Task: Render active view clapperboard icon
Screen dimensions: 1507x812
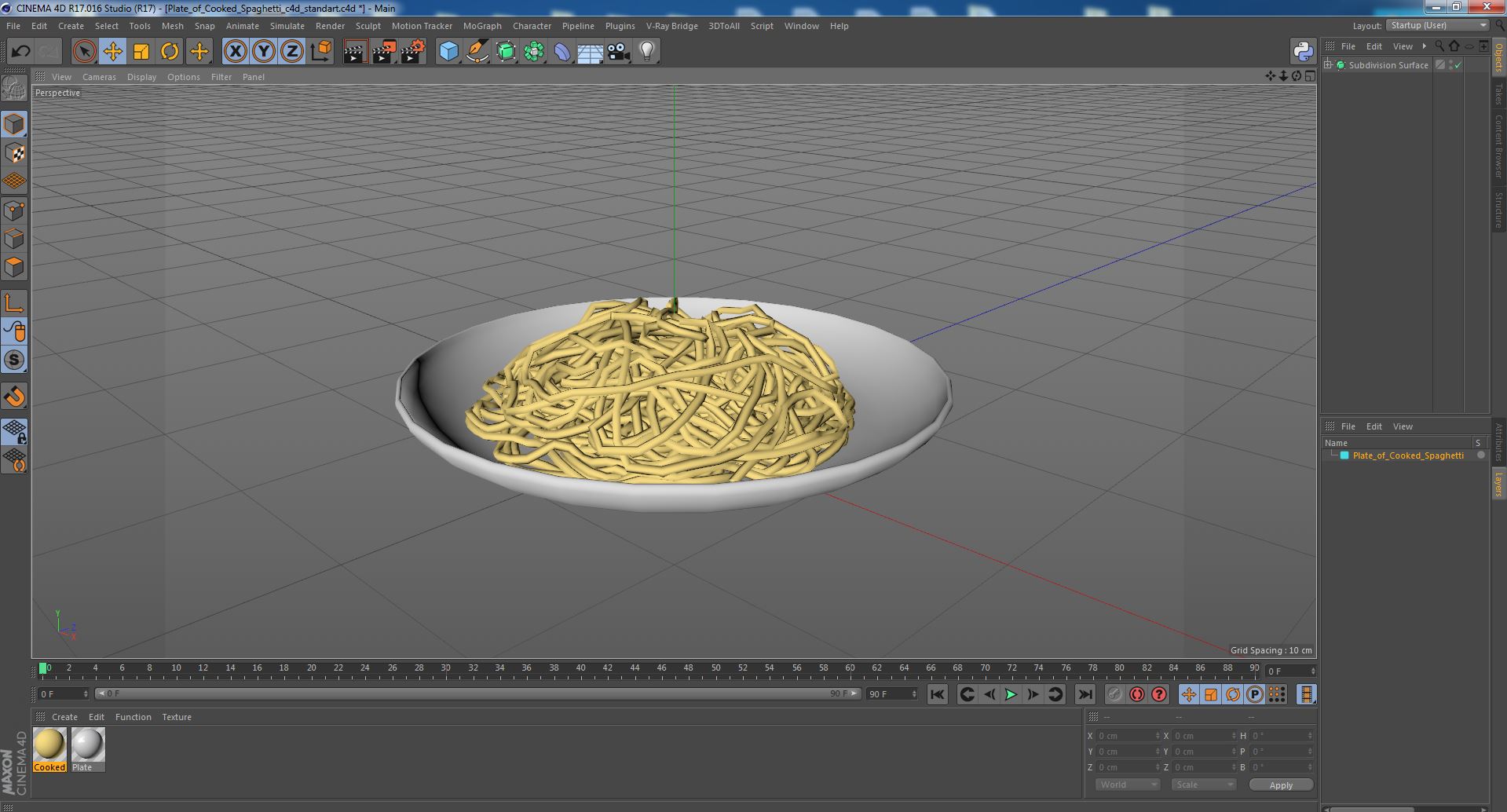Action: click(355, 52)
